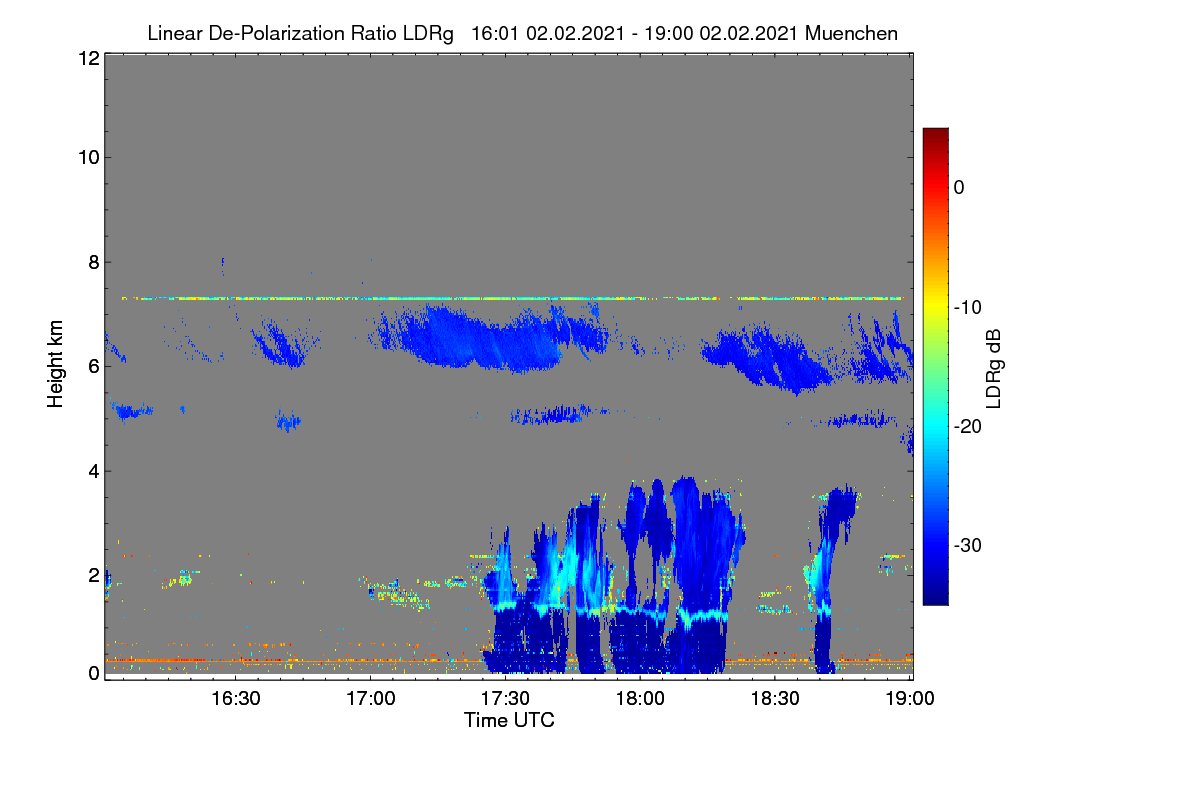Click the 4 km height tick label
Screen dimensions: 1200x800
coord(94,470)
